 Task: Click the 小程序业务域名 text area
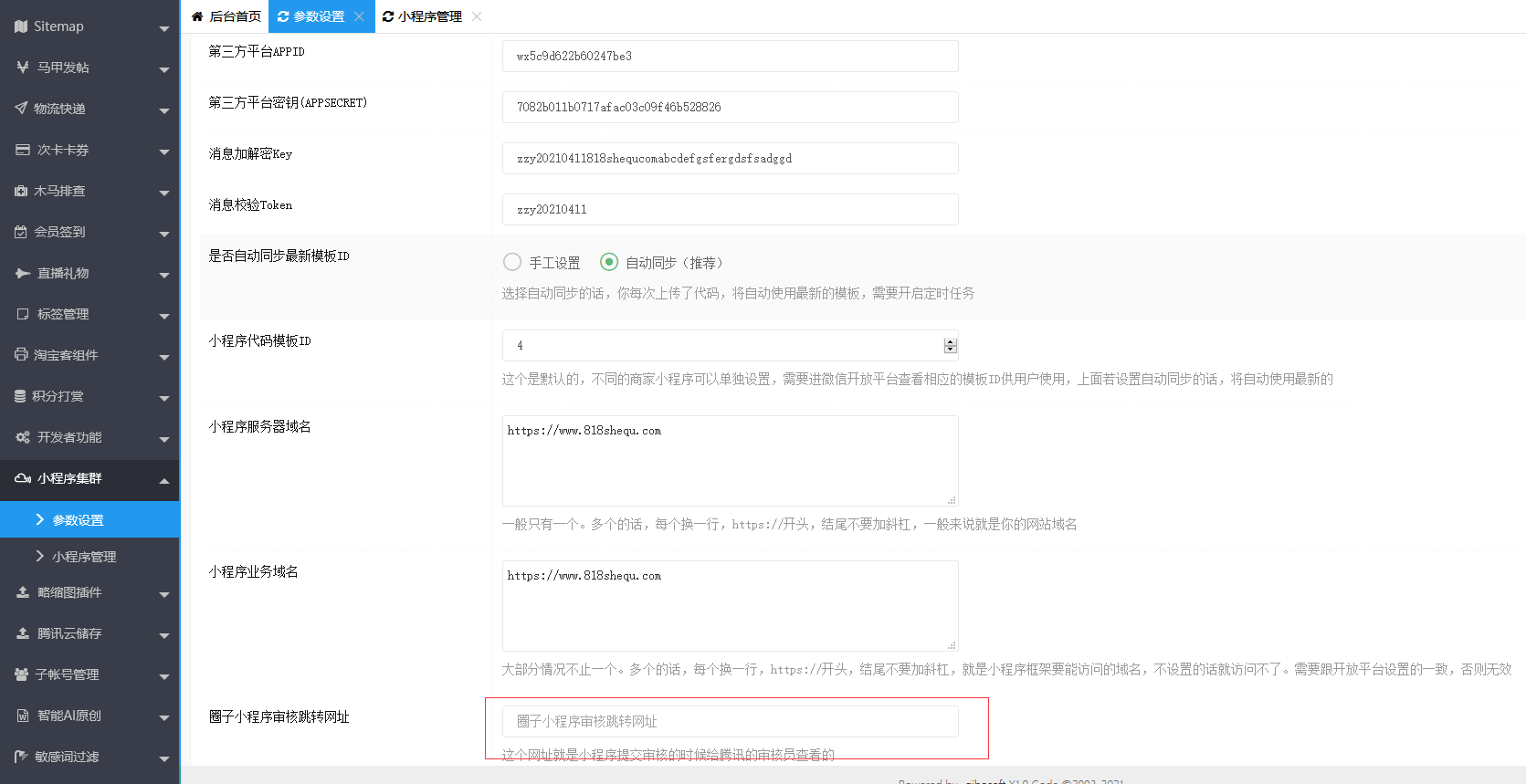[x=730, y=606]
